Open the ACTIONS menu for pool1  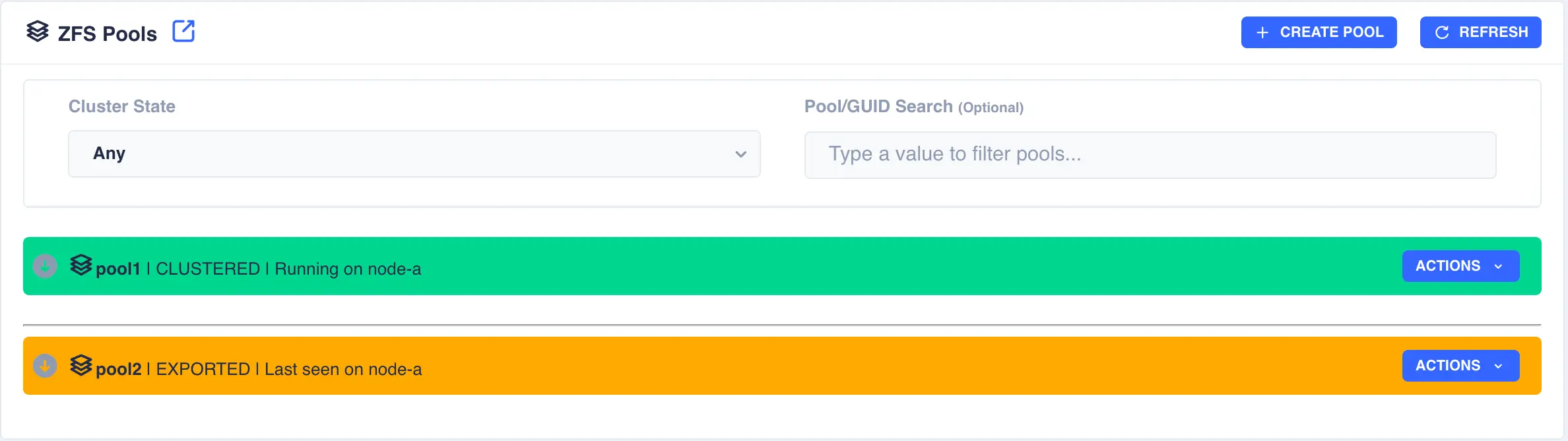1460,266
